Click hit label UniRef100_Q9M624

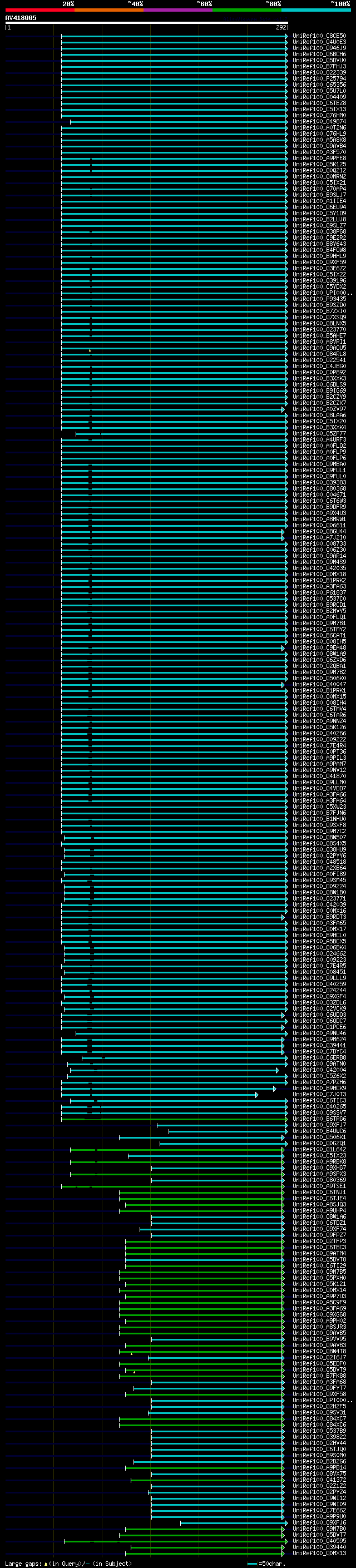[x=319, y=1039]
